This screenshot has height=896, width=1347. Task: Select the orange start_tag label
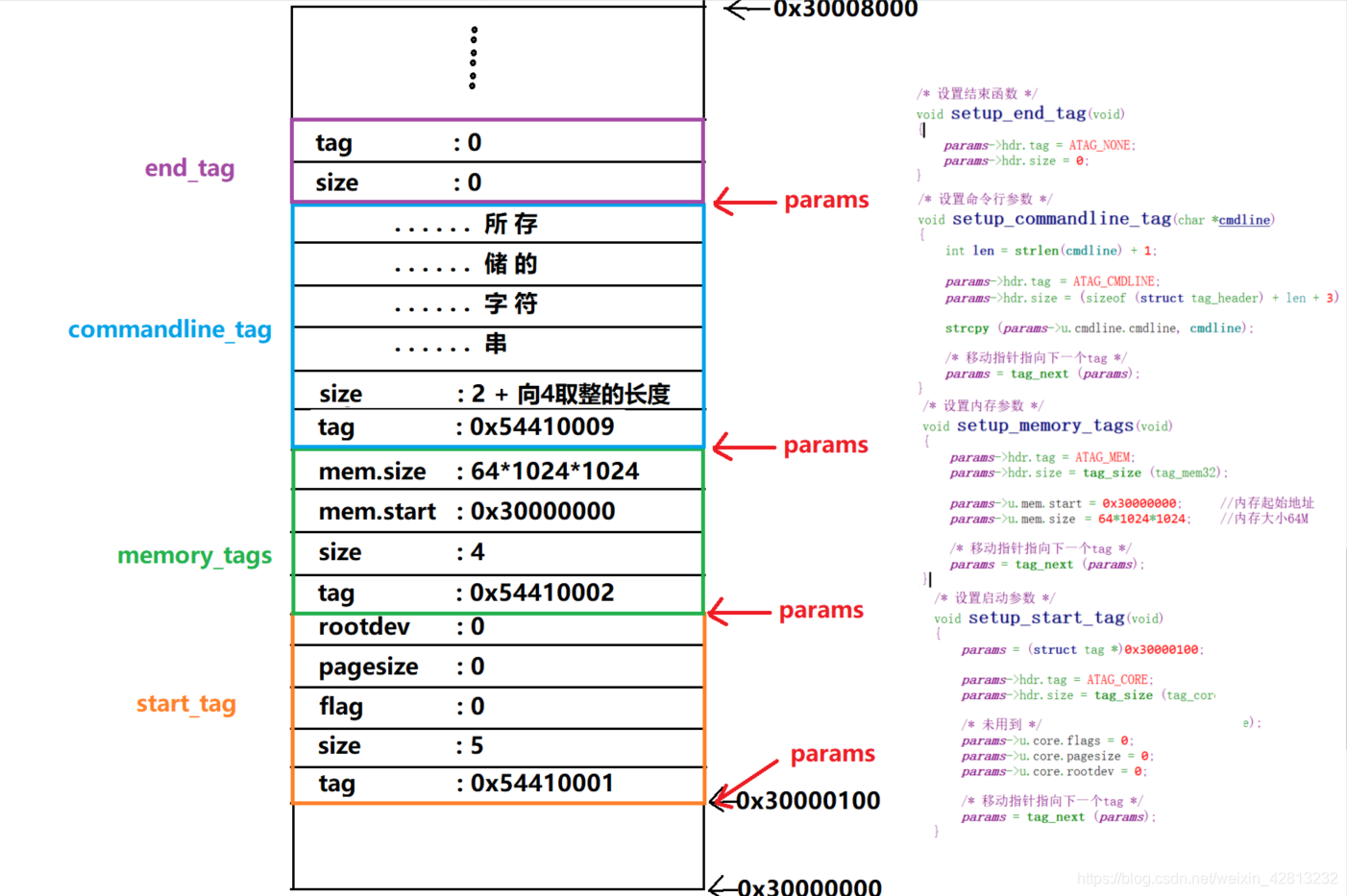186,704
